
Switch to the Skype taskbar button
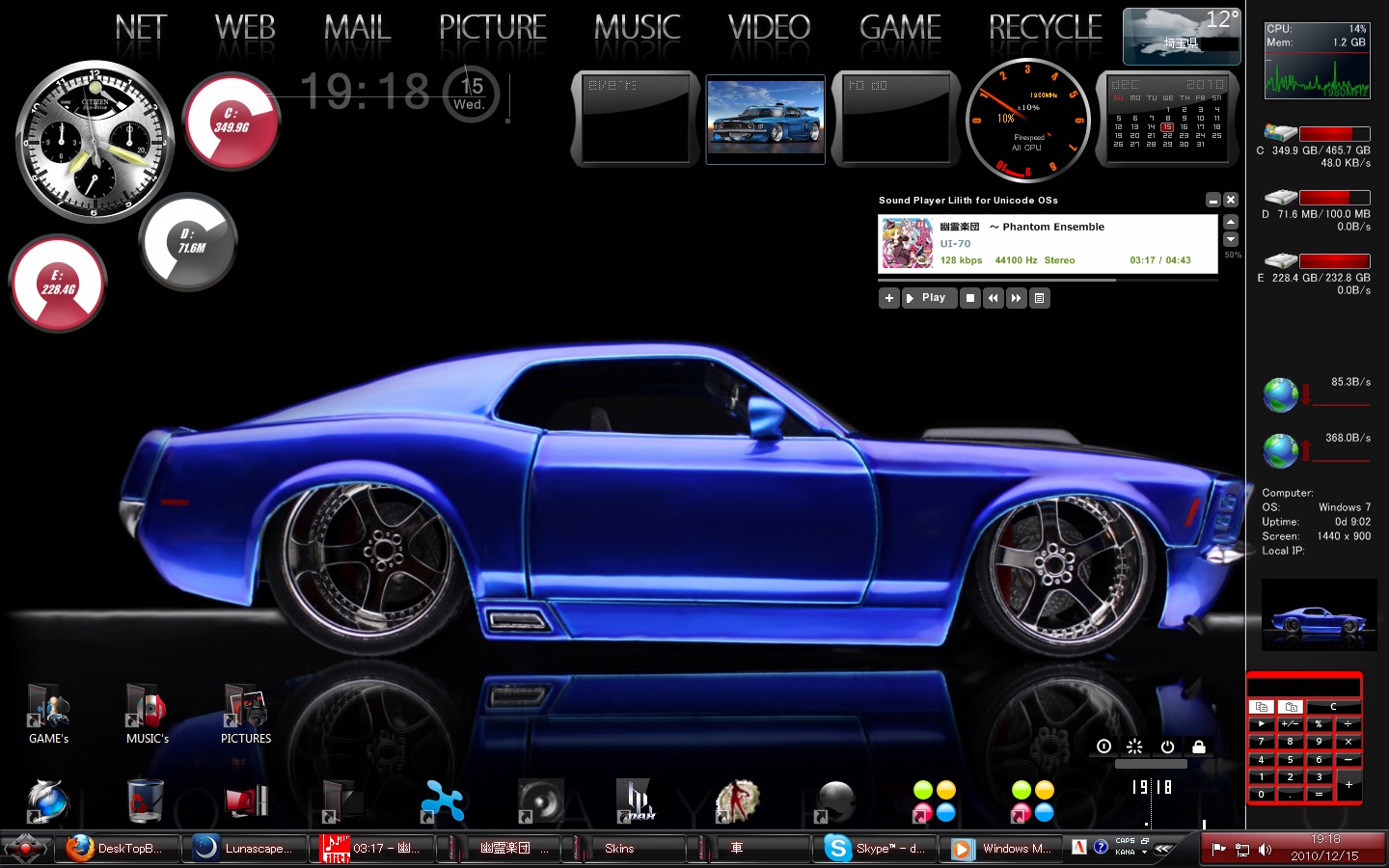click(876, 849)
